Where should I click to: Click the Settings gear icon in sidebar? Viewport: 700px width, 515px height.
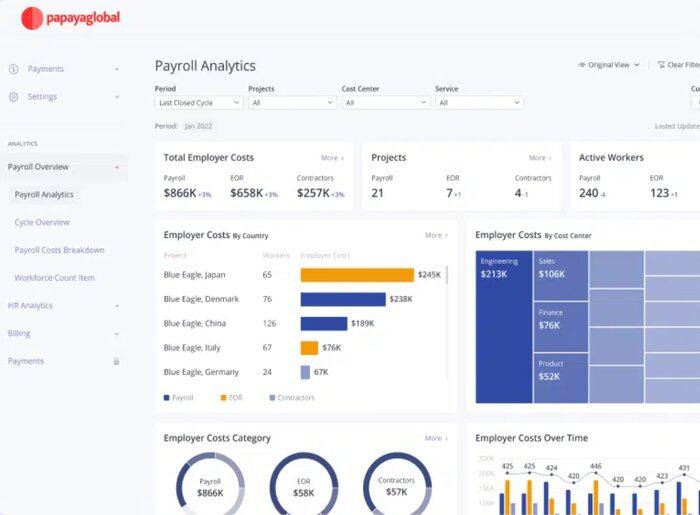(x=14, y=97)
